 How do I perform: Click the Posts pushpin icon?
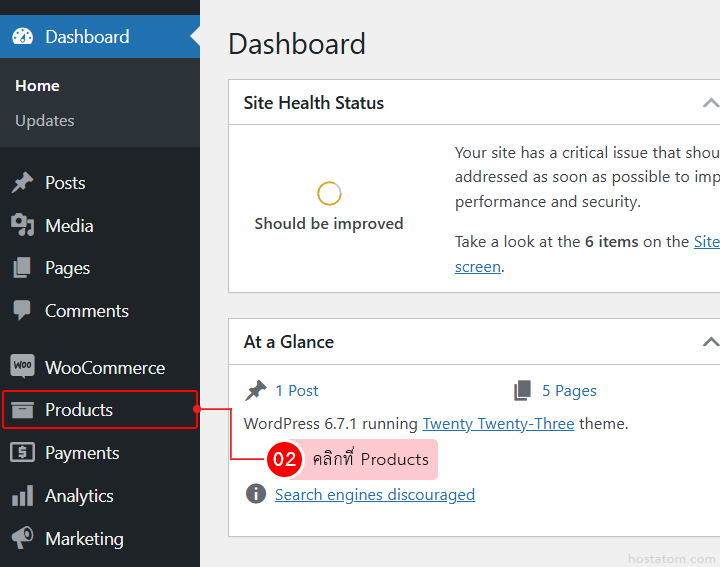(x=22, y=183)
